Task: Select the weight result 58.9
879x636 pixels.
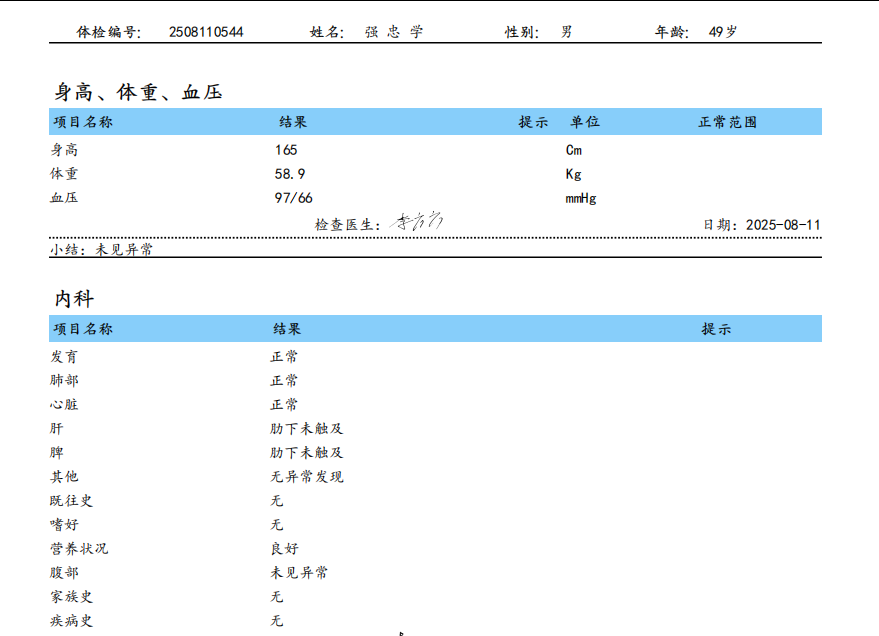Action: coord(290,174)
